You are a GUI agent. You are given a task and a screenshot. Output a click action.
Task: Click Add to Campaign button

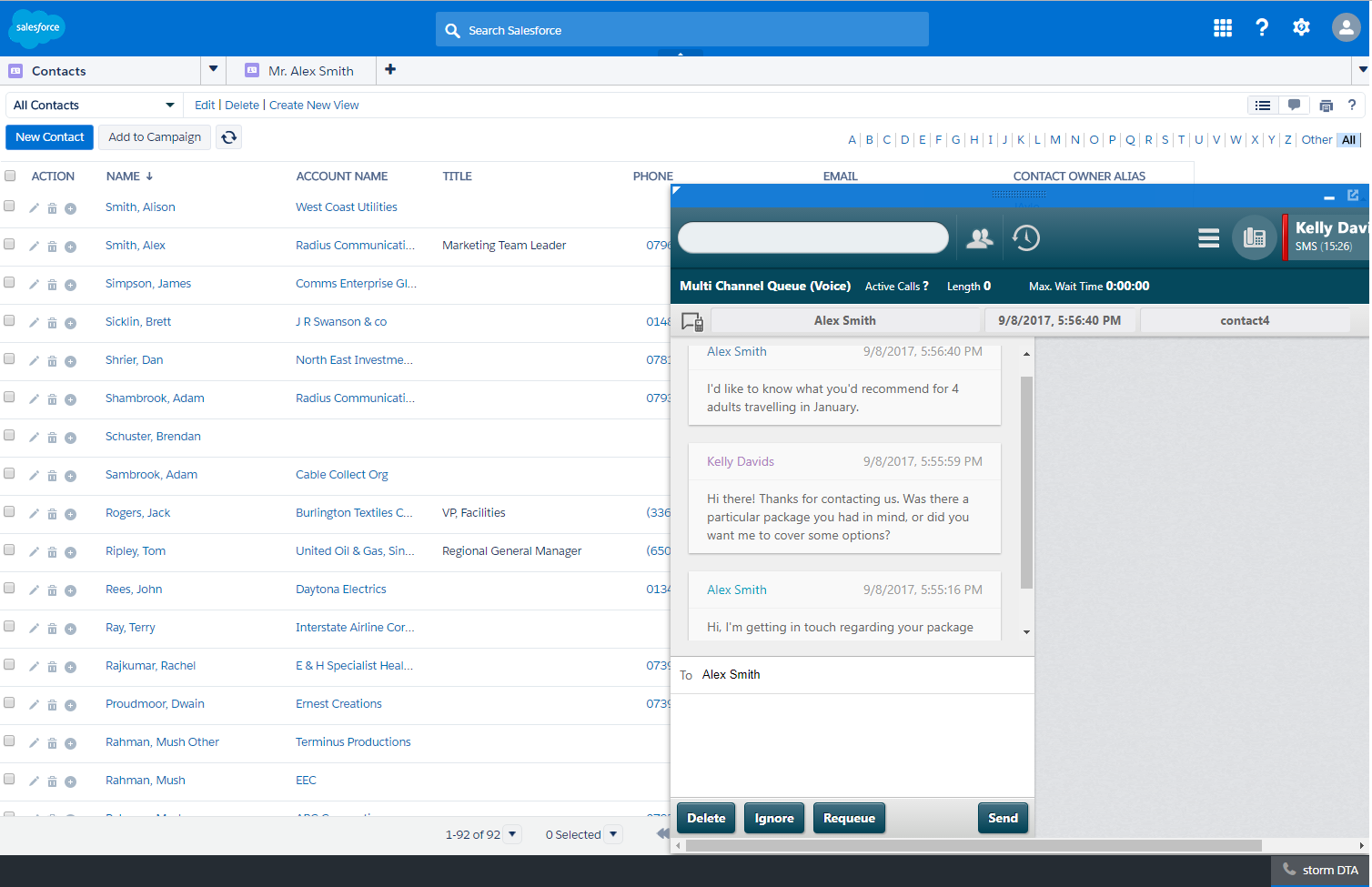155,137
